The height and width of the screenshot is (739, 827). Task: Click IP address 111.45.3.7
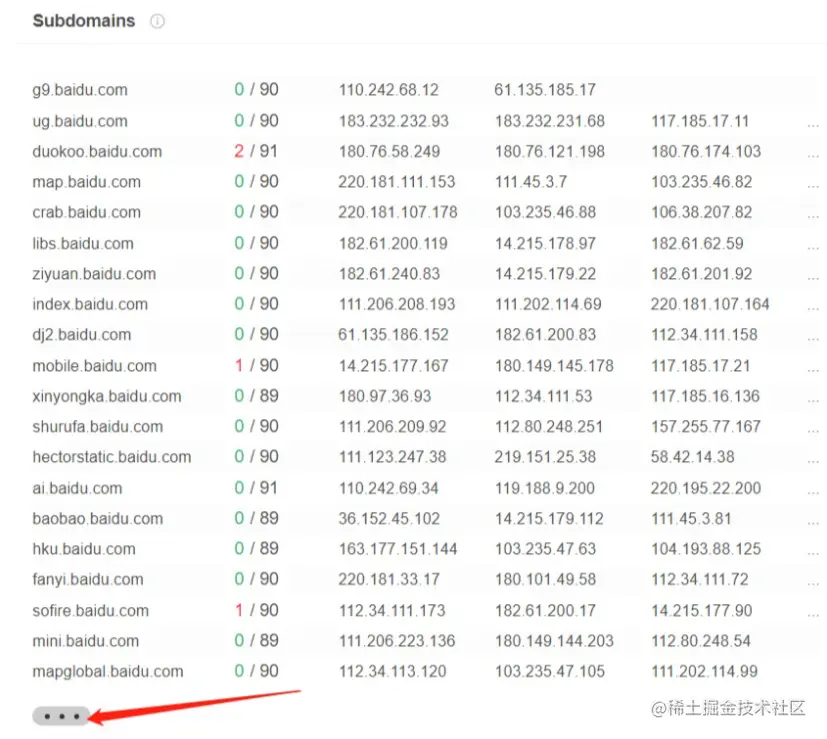click(531, 182)
